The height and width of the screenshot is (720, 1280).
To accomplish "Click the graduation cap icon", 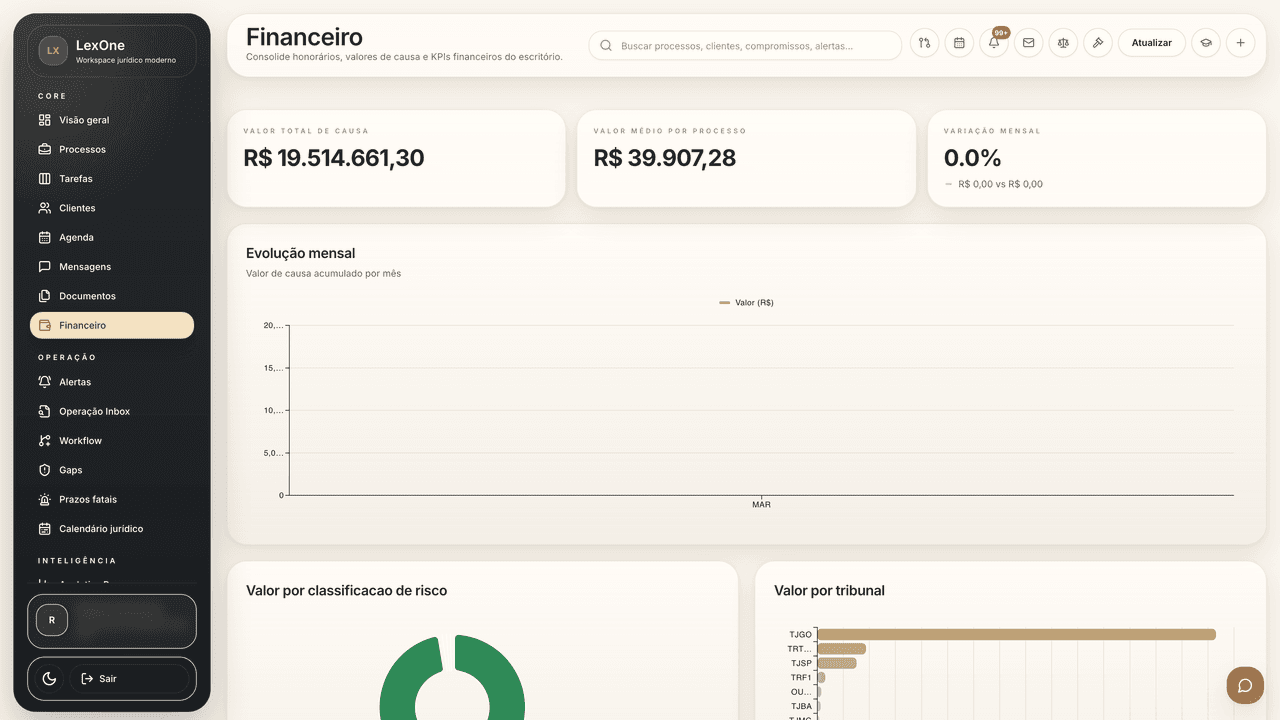I will tap(1206, 43).
